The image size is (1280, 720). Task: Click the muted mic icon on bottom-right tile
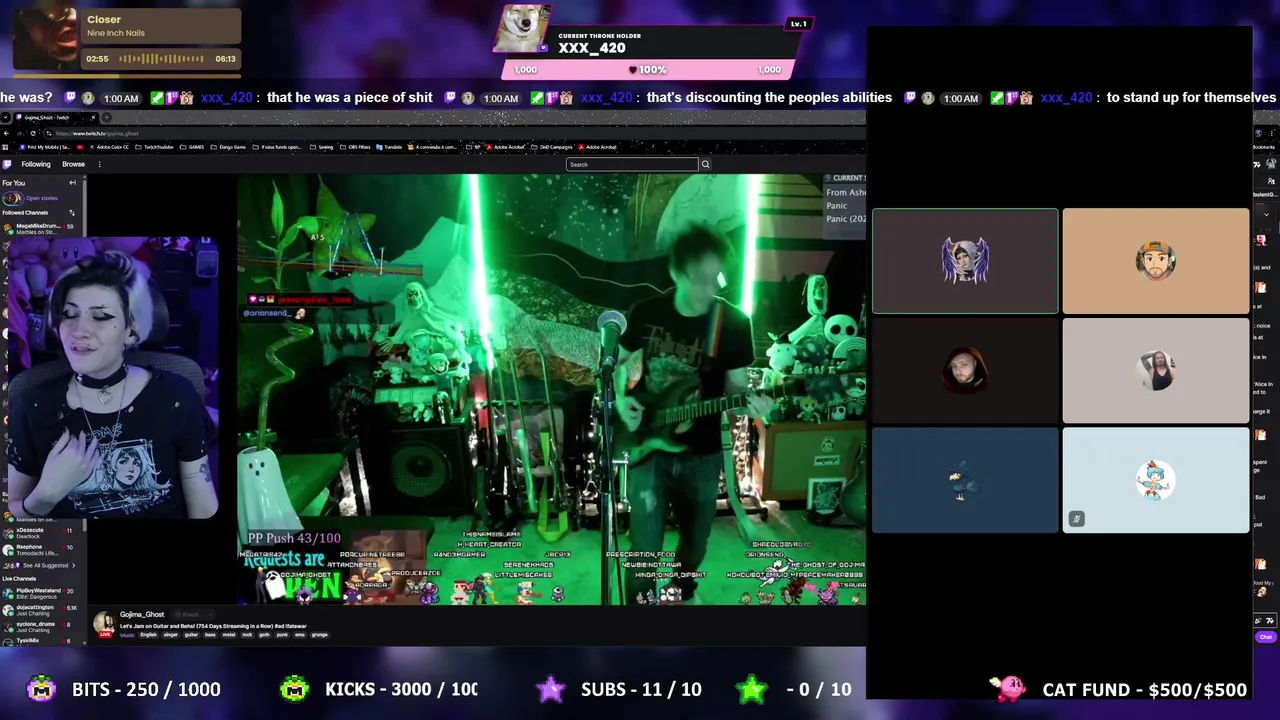(x=1076, y=519)
